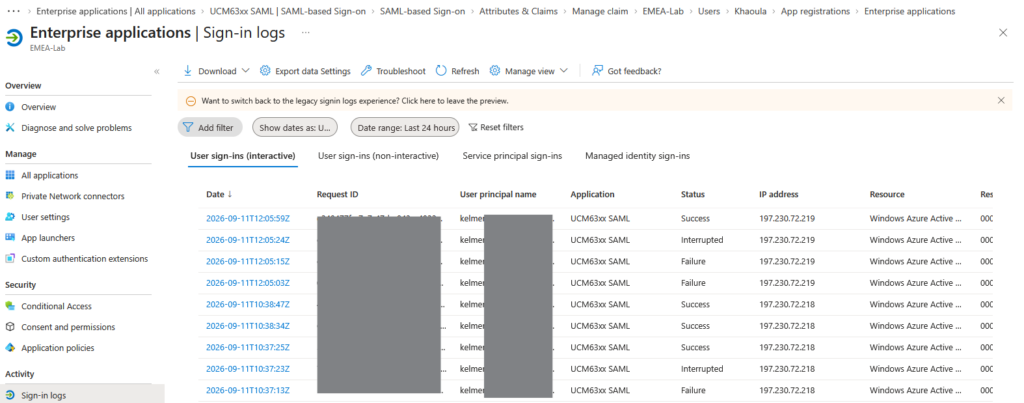Switch to User sign-ins (non-interactive) tab

pos(378,156)
